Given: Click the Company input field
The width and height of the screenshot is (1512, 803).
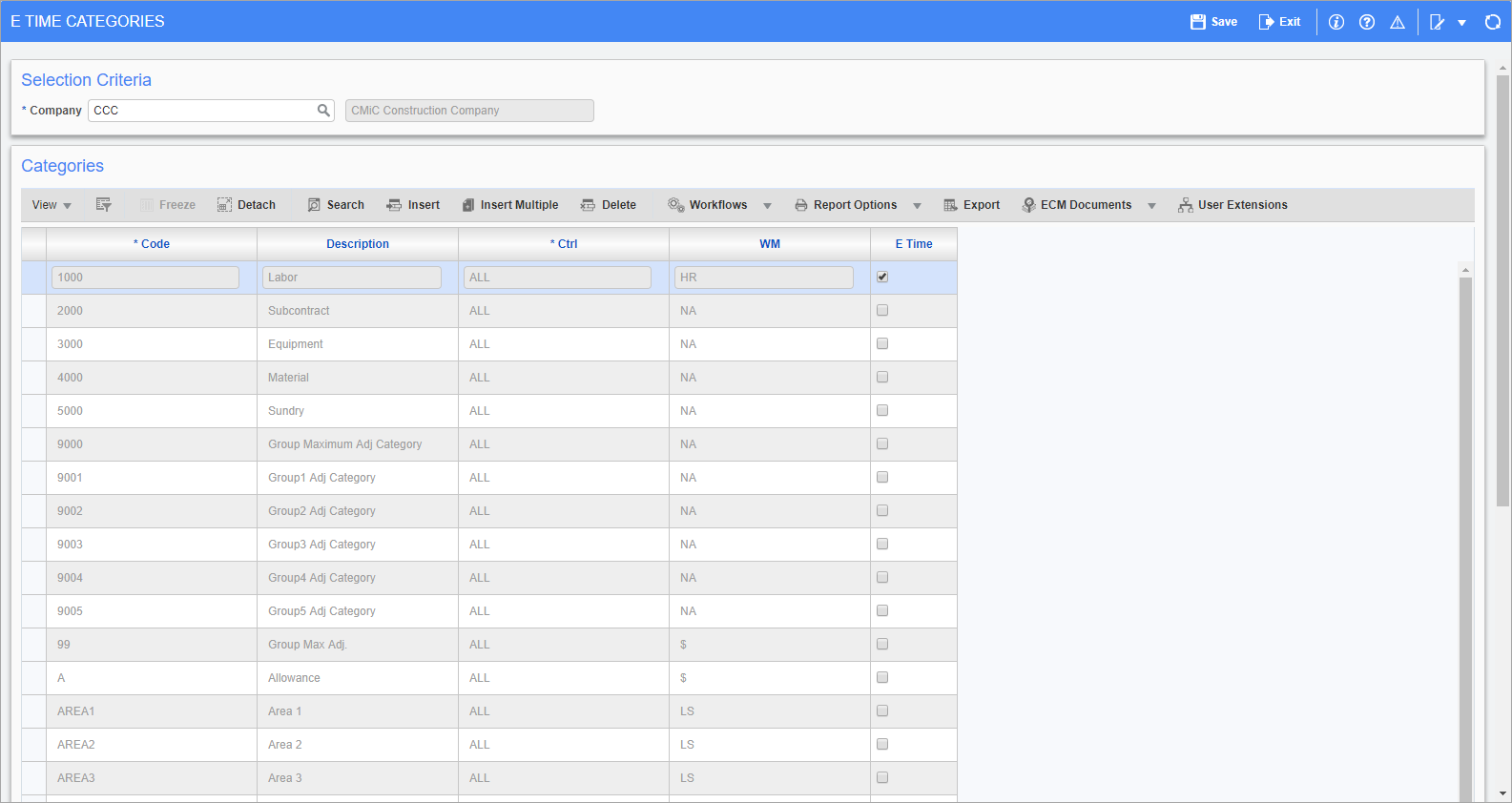Looking at the screenshot, I should 202,111.
